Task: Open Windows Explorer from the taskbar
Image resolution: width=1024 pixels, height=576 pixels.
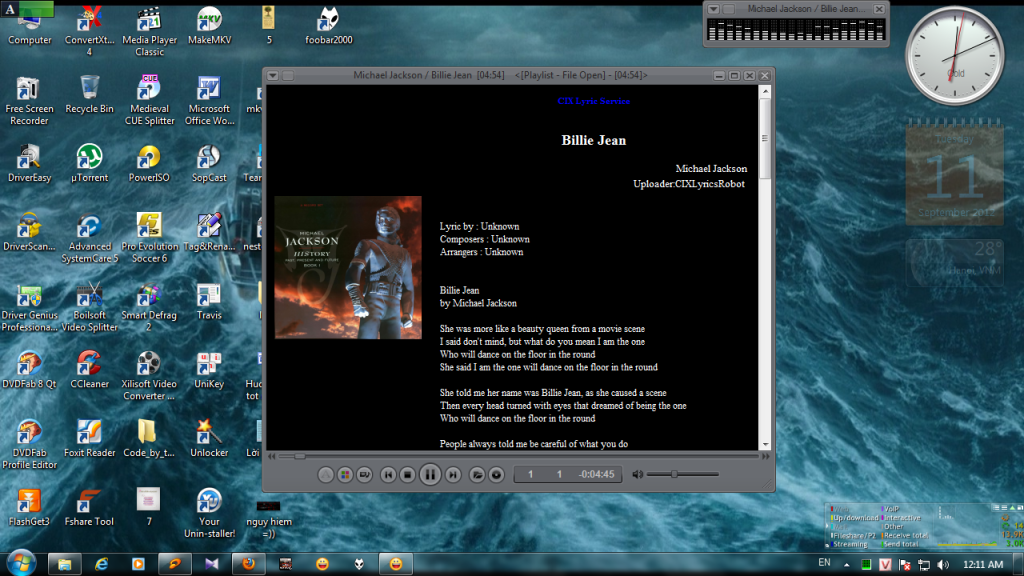Action: coord(64,564)
